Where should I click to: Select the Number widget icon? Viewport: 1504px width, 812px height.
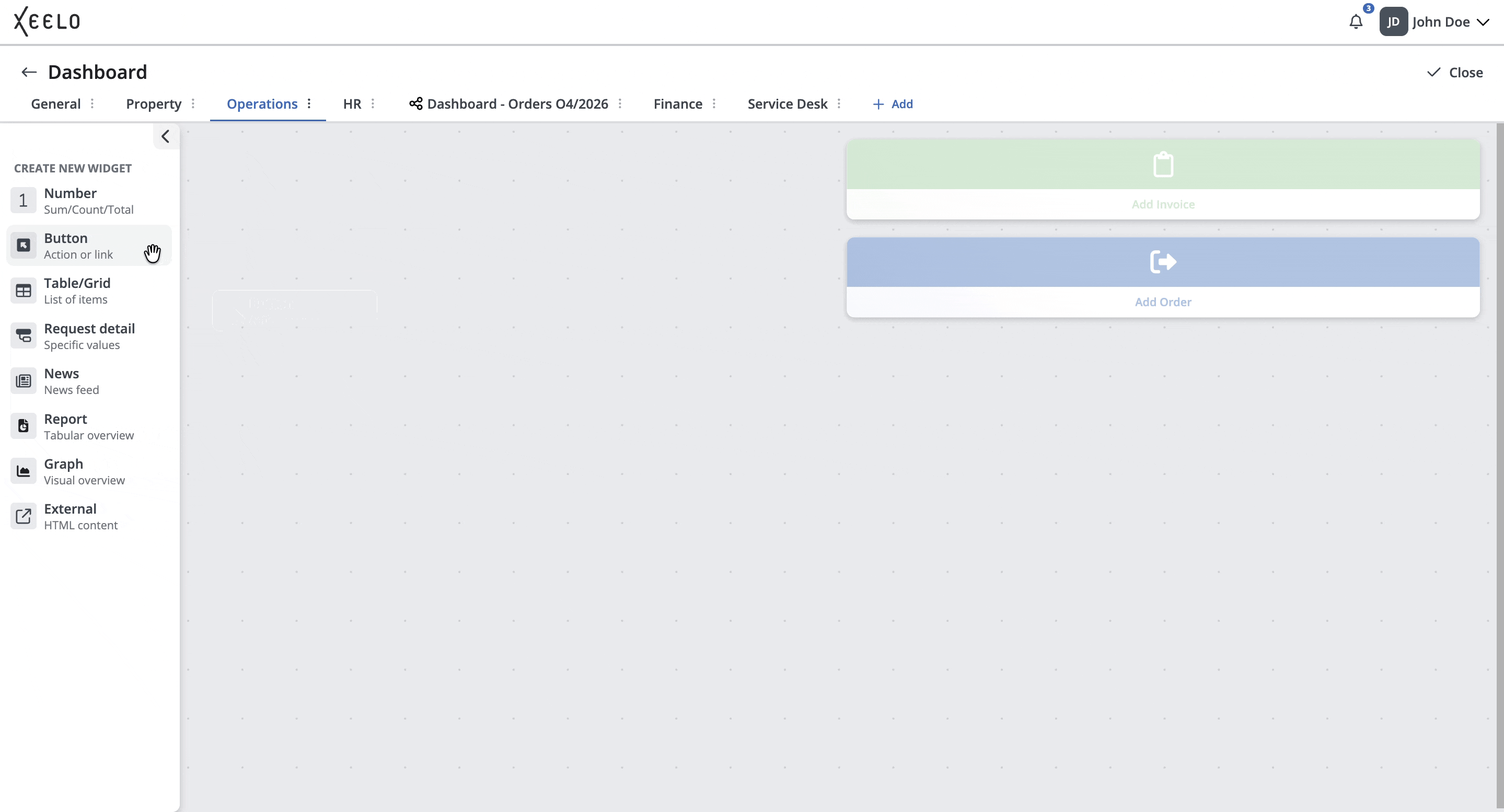tap(24, 200)
